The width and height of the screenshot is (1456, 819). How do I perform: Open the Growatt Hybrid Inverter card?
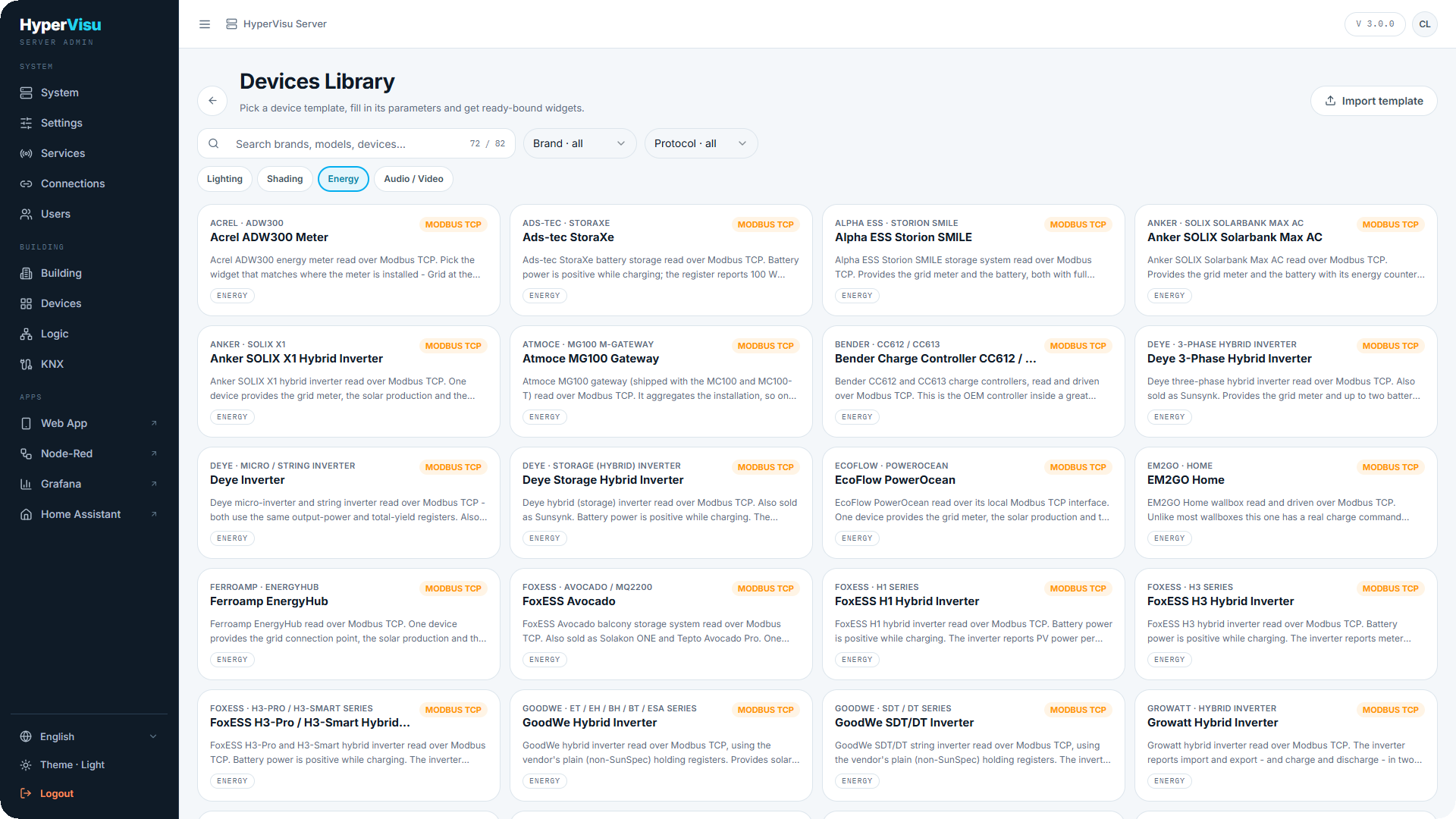click(x=1286, y=745)
